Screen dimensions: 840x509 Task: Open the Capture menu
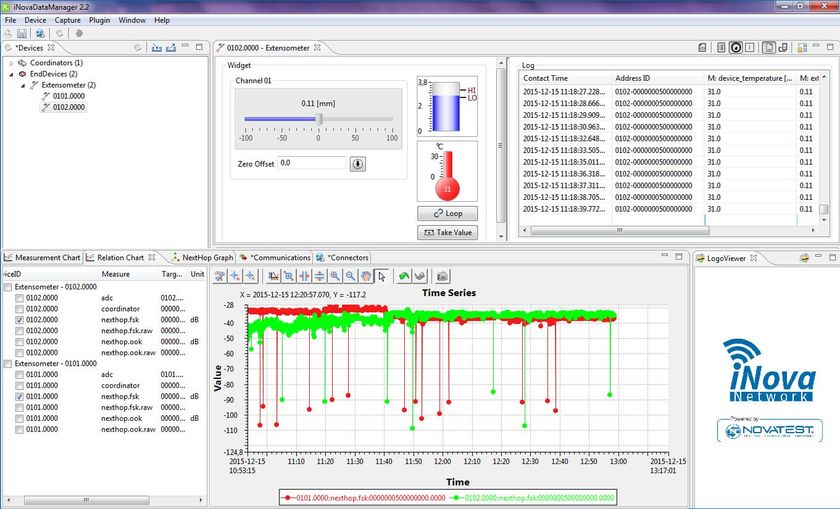pos(68,20)
